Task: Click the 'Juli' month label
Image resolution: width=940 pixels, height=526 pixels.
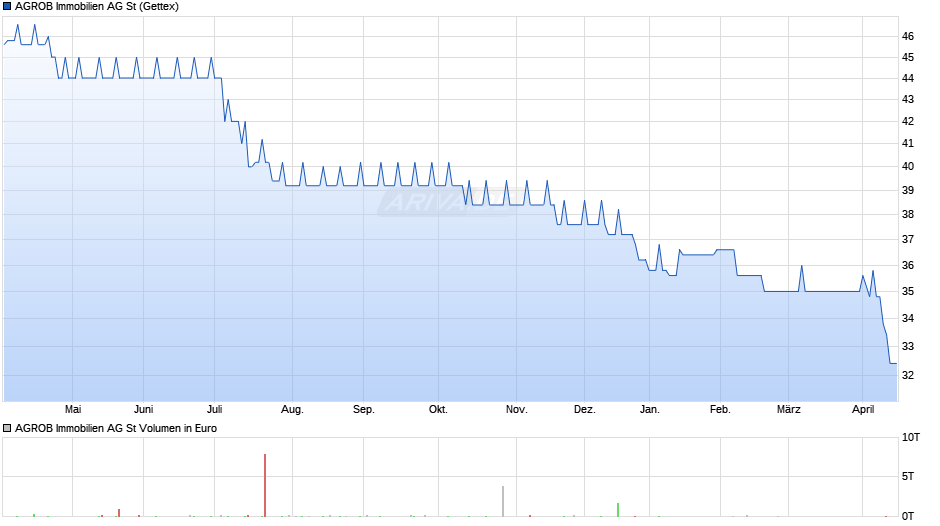Action: tap(215, 409)
